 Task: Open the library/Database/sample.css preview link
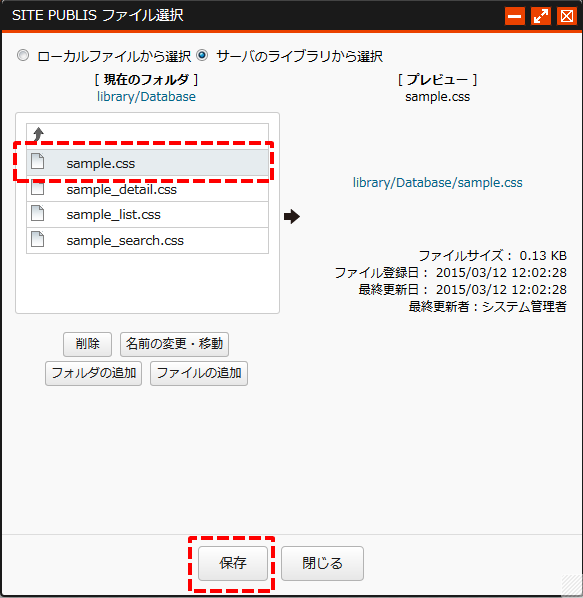(437, 182)
